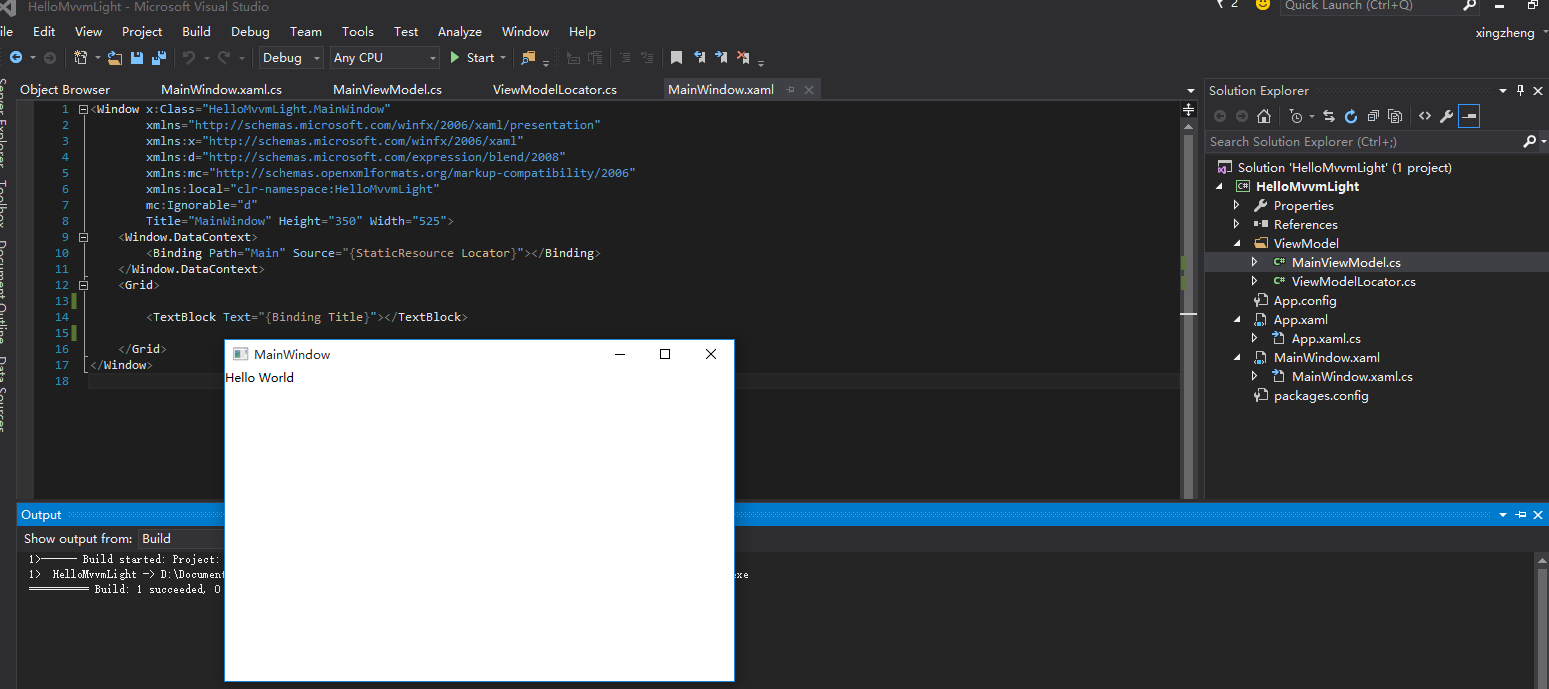Select ViewModelLocator.cs in Solution Explorer
Viewport: 1549px width, 689px height.
point(1354,282)
